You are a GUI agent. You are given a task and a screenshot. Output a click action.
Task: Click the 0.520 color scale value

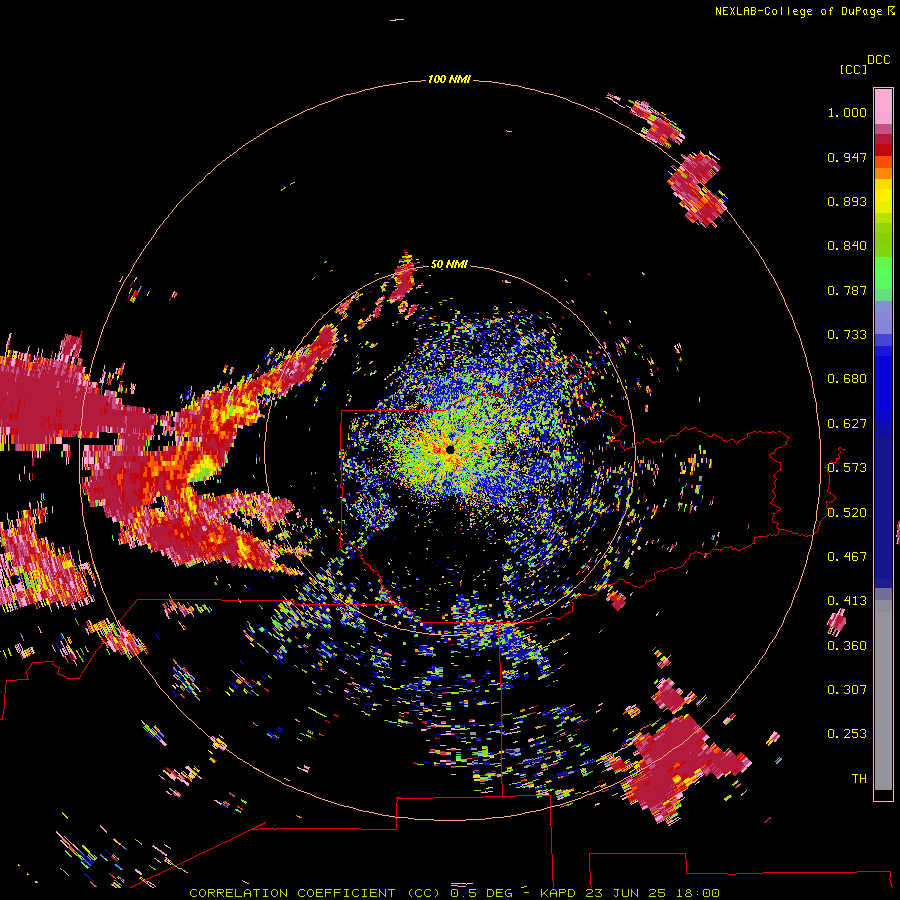pos(847,513)
